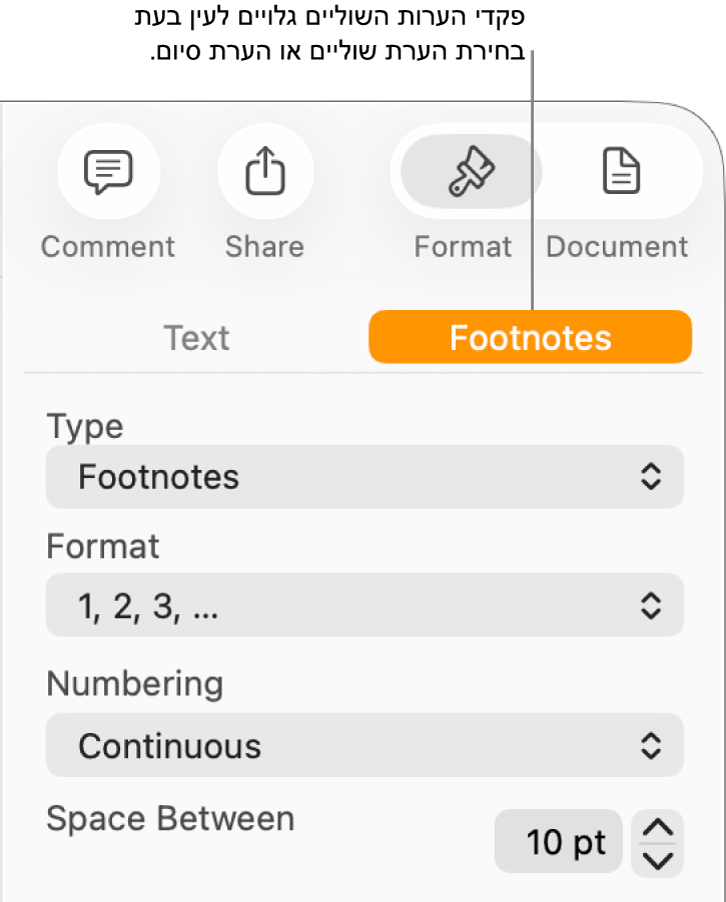Select the Footnotes tab
Viewport: 726px width, 902px height.
click(x=530, y=338)
